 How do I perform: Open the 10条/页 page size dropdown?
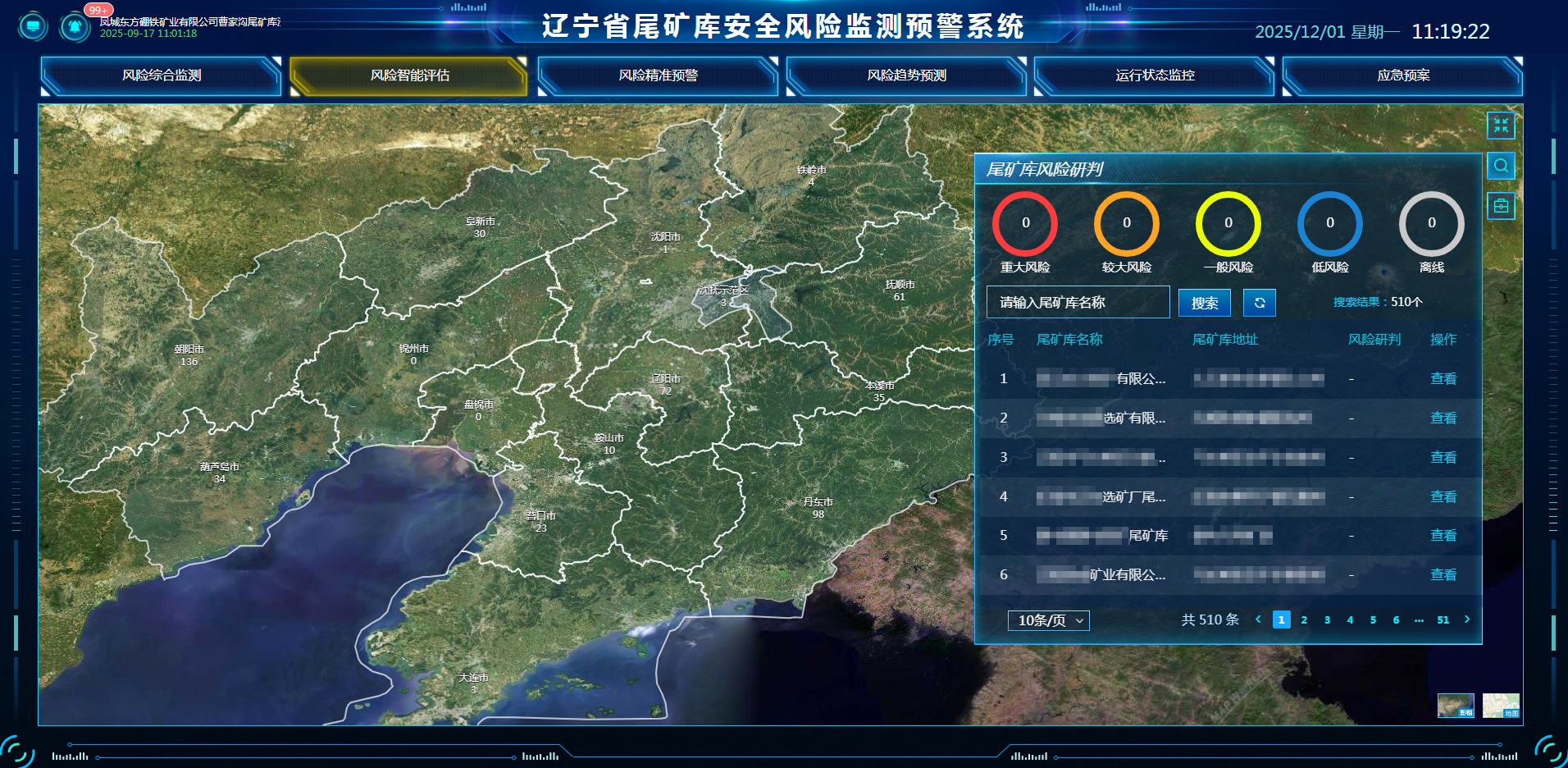tap(1048, 620)
